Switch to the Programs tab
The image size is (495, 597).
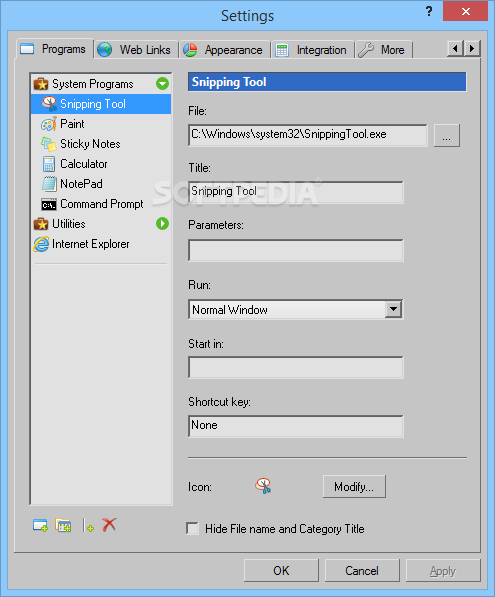point(55,49)
